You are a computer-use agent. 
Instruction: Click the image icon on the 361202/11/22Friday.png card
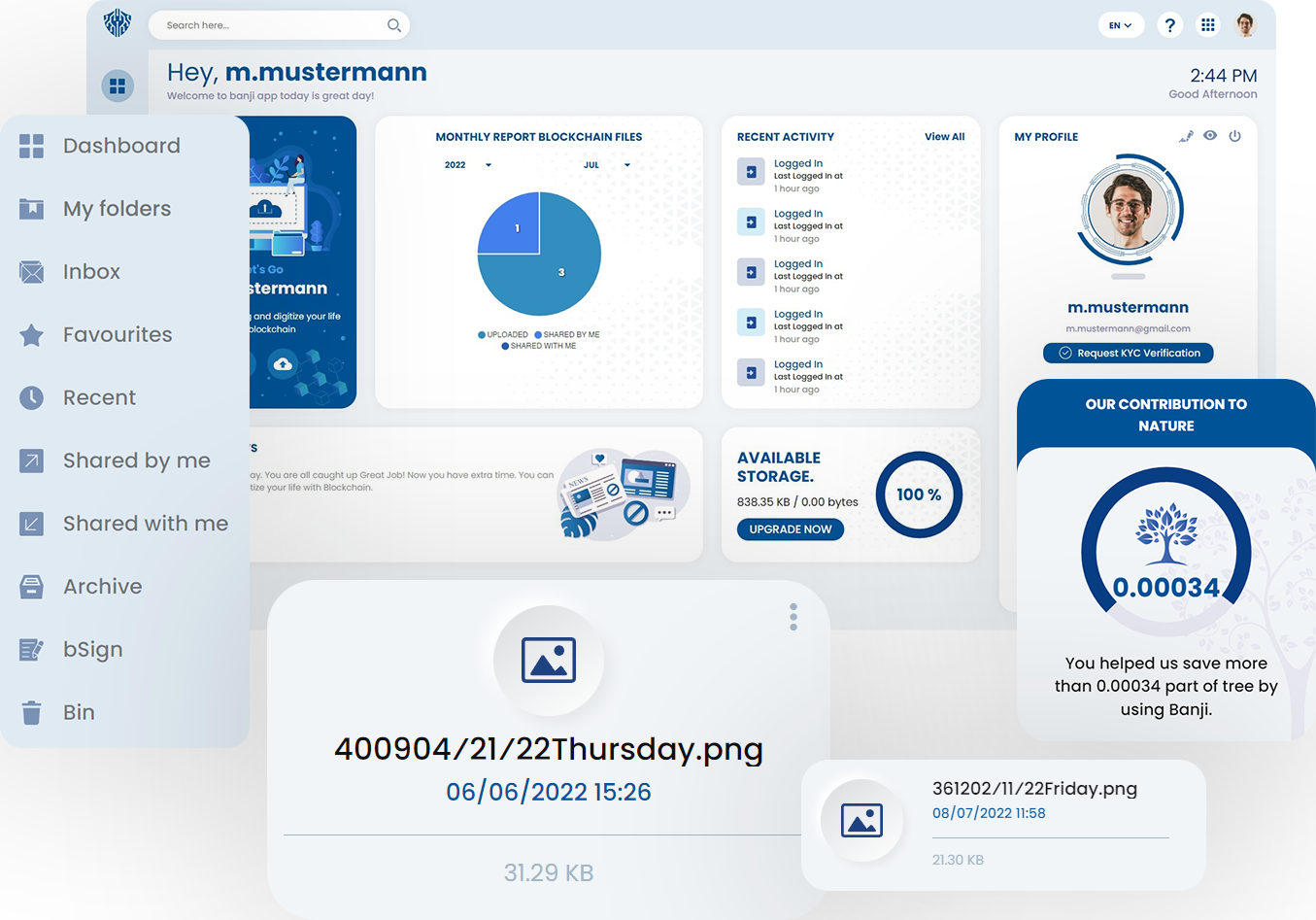[x=861, y=821]
